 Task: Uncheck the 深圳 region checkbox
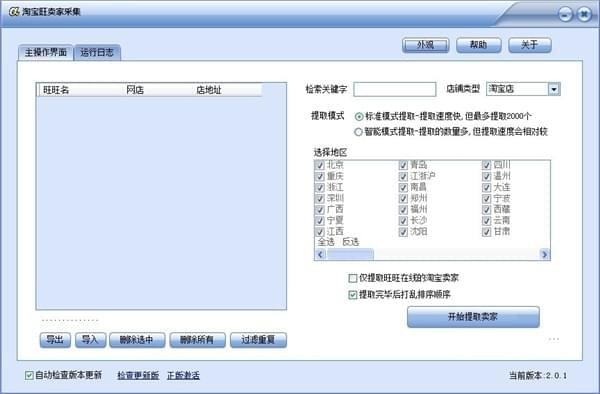pyautogui.click(x=320, y=199)
